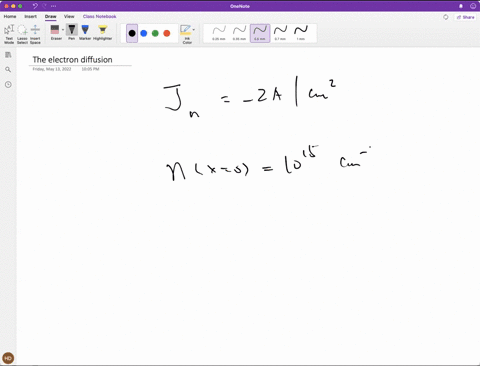The height and width of the screenshot is (366, 480).
Task: Switch to the Marker tool
Action: (85, 32)
